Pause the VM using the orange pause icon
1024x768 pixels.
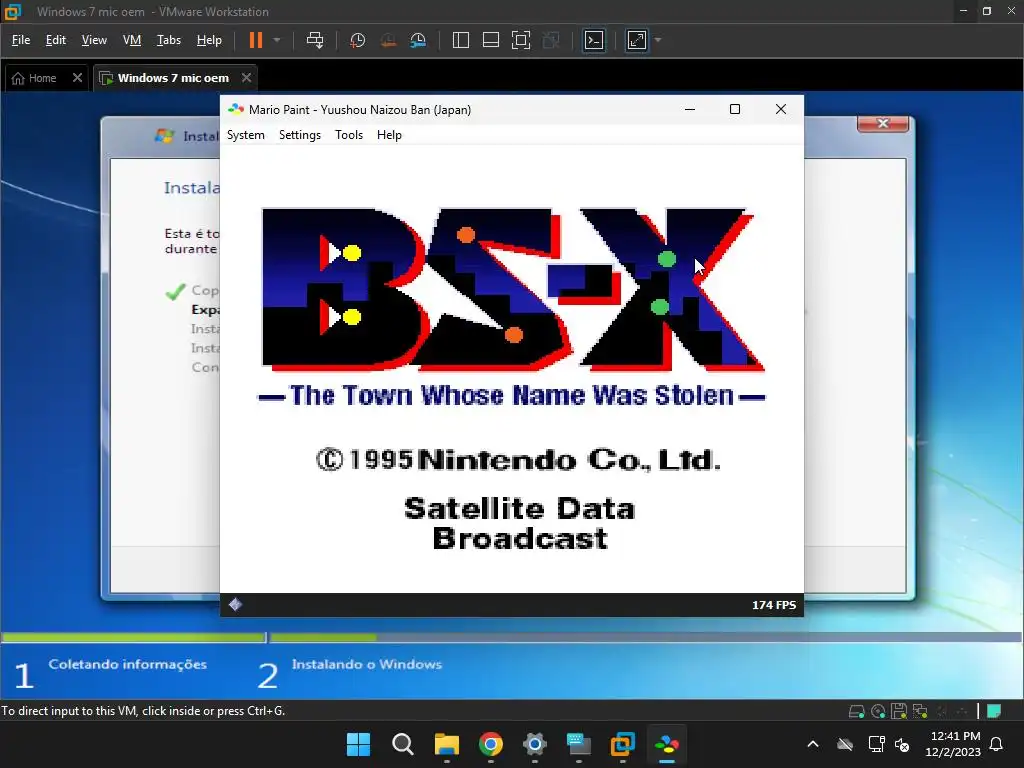[256, 40]
